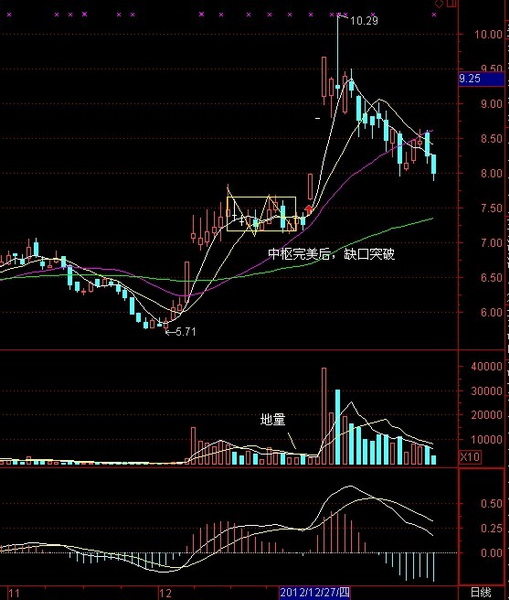Open the 日线 period selector
Screen dimensions: 509x600
tap(481, 593)
